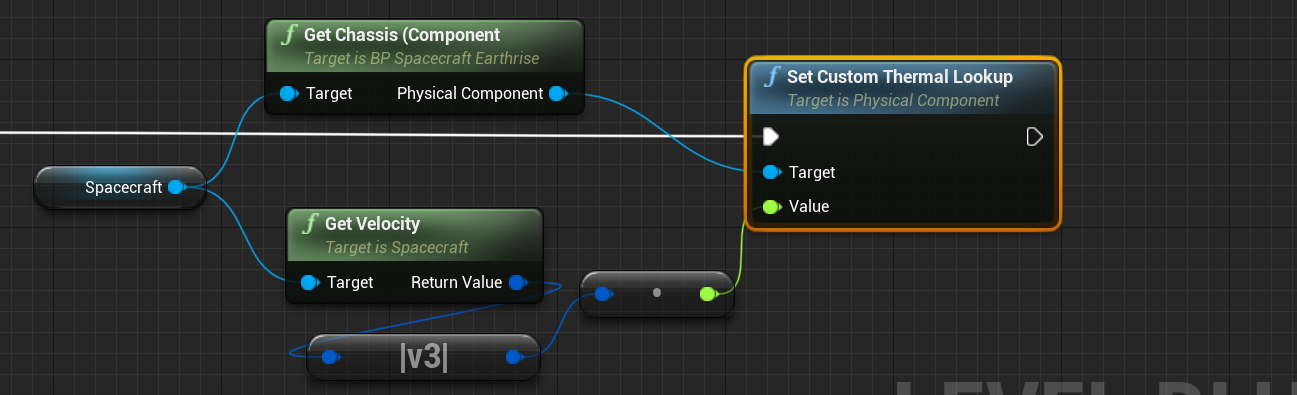This screenshot has height=395, width=1297.
Task: Click Physical Component output pin
Action: click(558, 94)
